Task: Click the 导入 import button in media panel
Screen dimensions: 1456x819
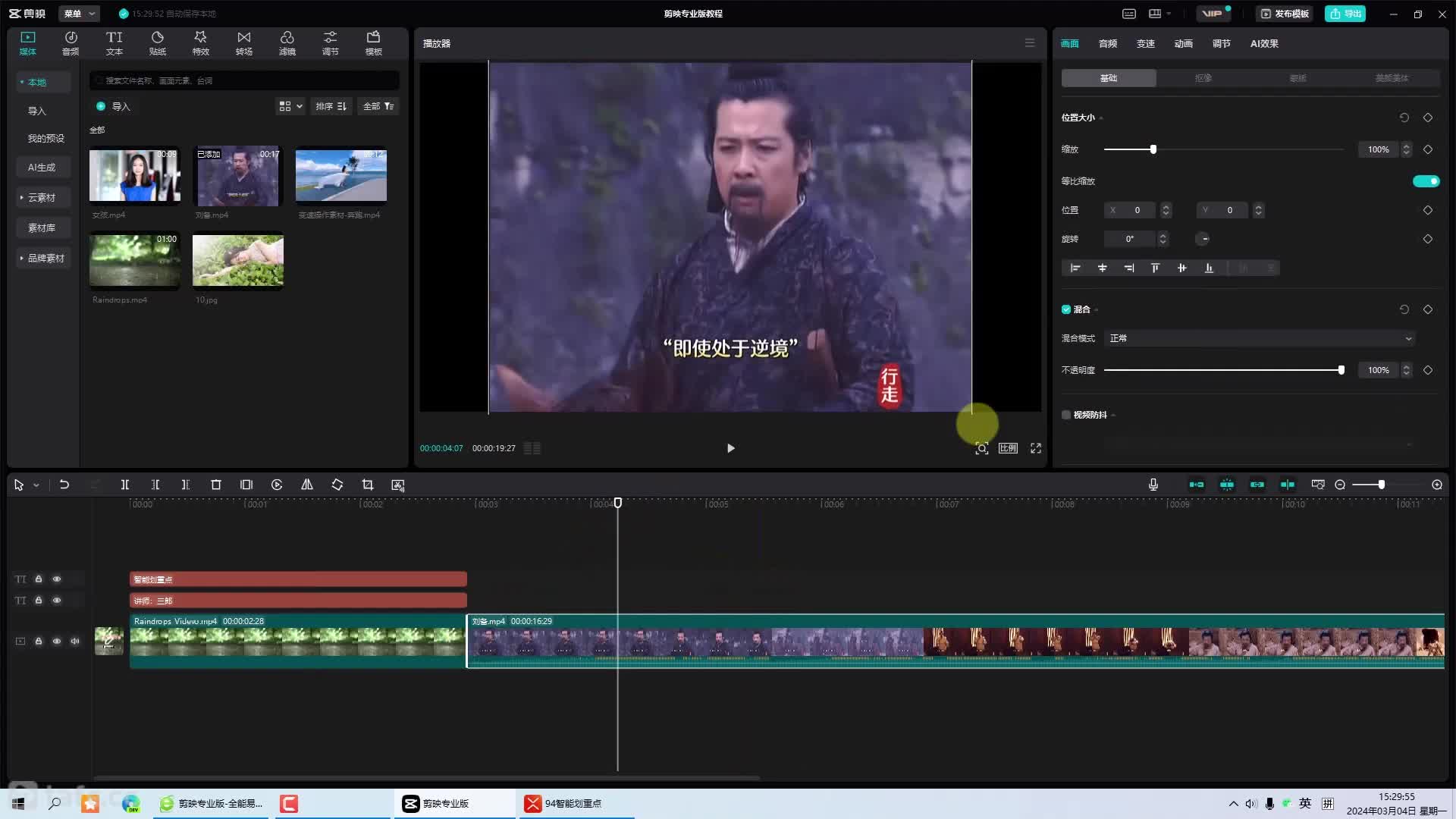Action: click(x=114, y=106)
